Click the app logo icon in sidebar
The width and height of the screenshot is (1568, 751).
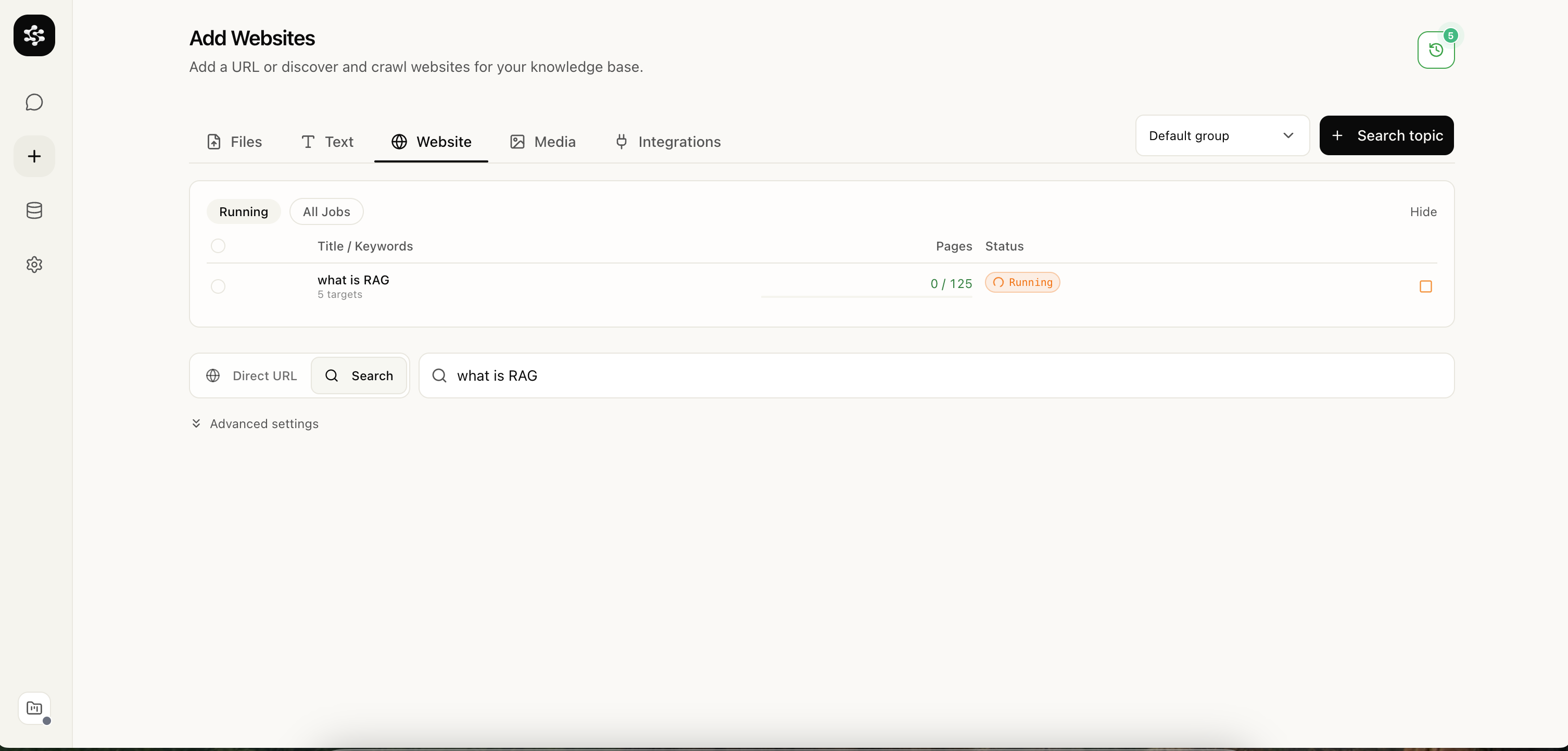click(x=34, y=35)
